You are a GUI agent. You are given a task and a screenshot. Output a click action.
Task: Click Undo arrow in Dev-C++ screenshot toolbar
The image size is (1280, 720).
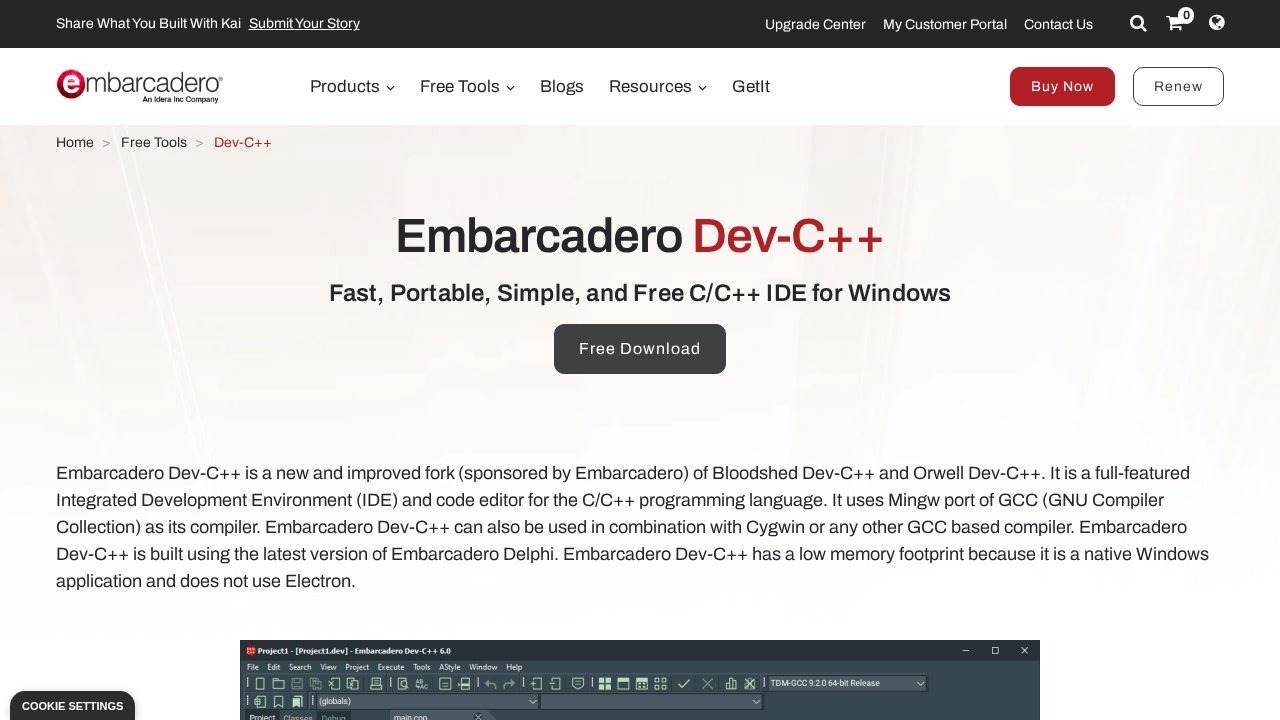[490, 684]
